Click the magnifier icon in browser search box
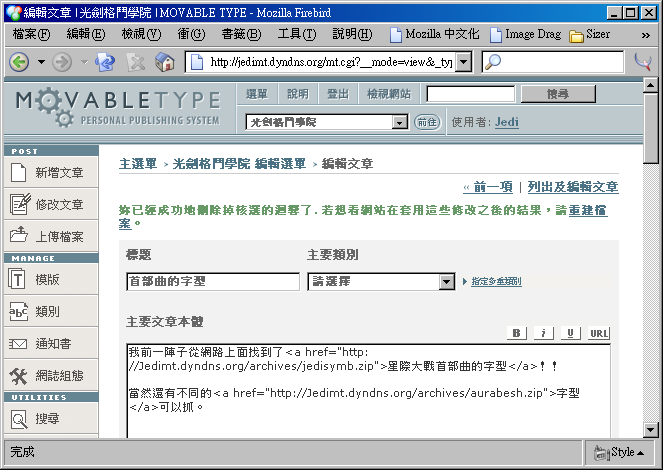This screenshot has width=663, height=470. click(x=493, y=62)
